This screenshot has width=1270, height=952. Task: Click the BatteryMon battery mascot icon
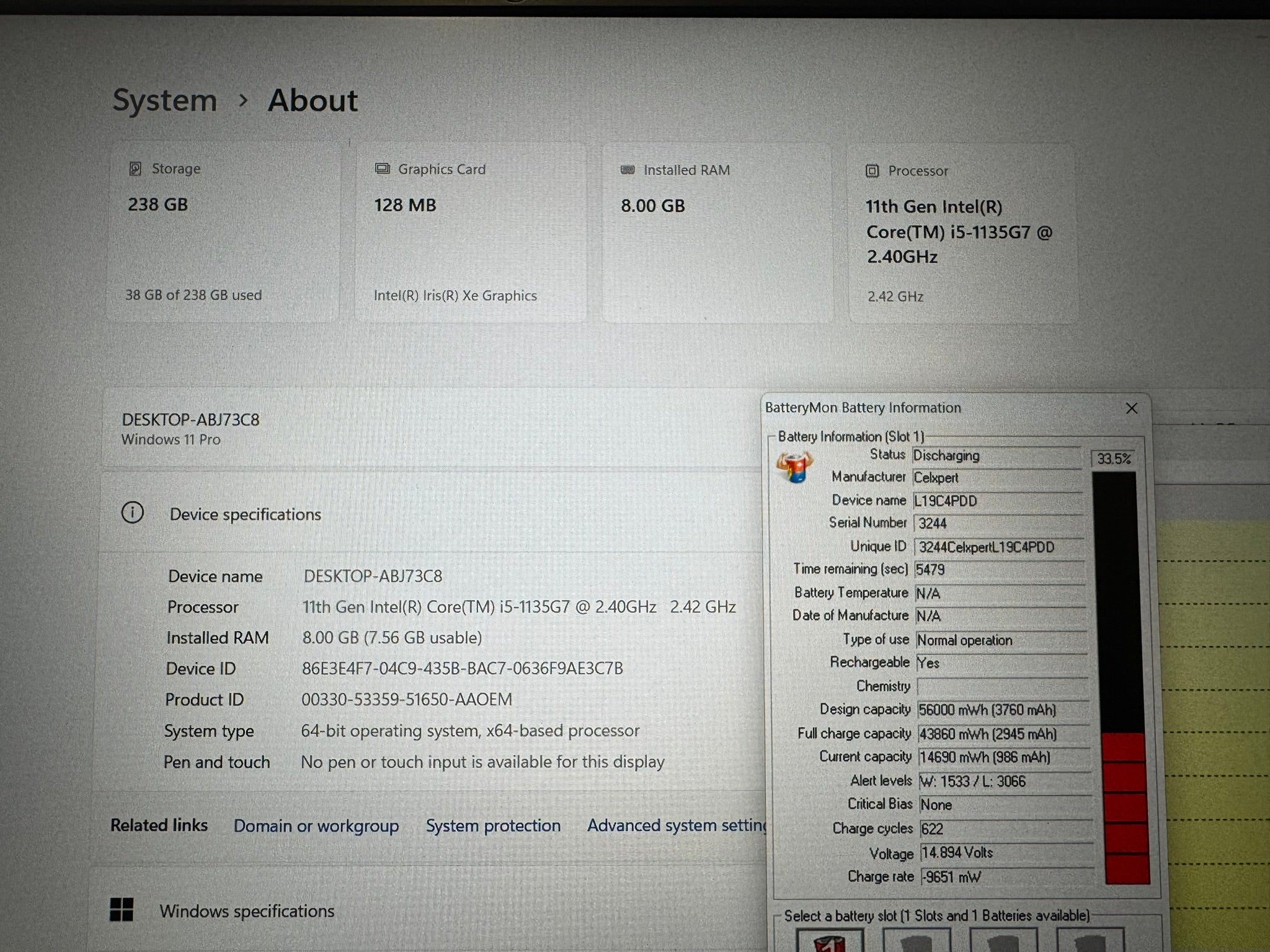tap(794, 467)
